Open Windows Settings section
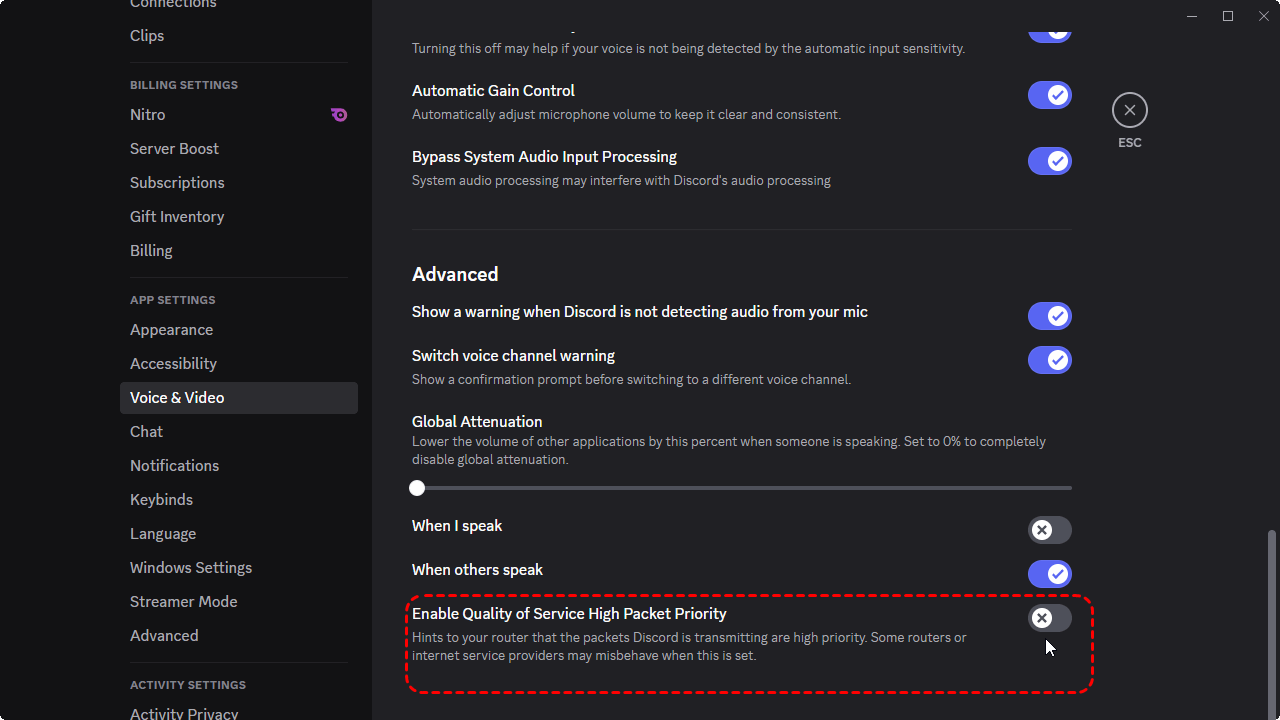The height and width of the screenshot is (720, 1280). [x=190, y=568]
